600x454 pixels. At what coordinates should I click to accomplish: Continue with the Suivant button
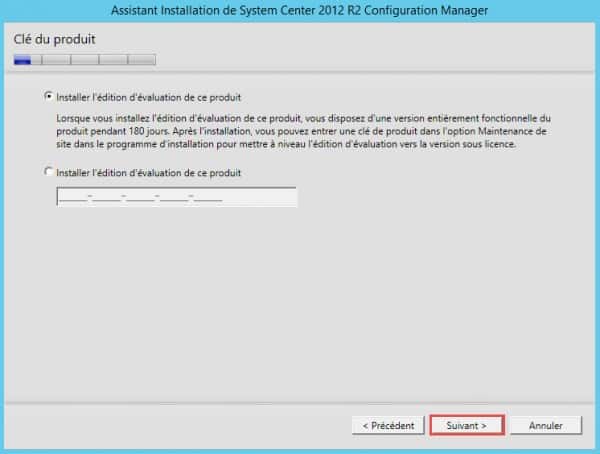[467, 425]
